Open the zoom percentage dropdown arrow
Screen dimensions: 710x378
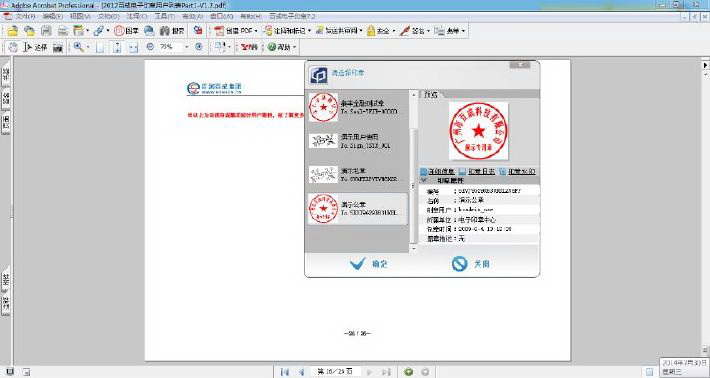(187, 47)
